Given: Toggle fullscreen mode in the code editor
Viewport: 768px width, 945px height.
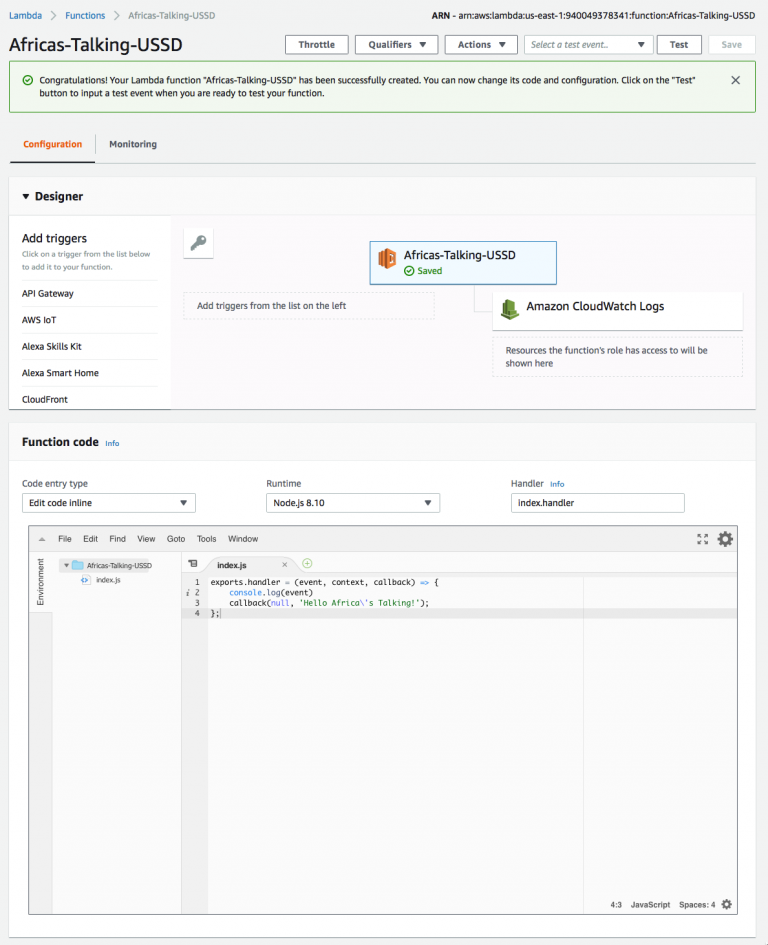Looking at the screenshot, I should click(x=702, y=539).
